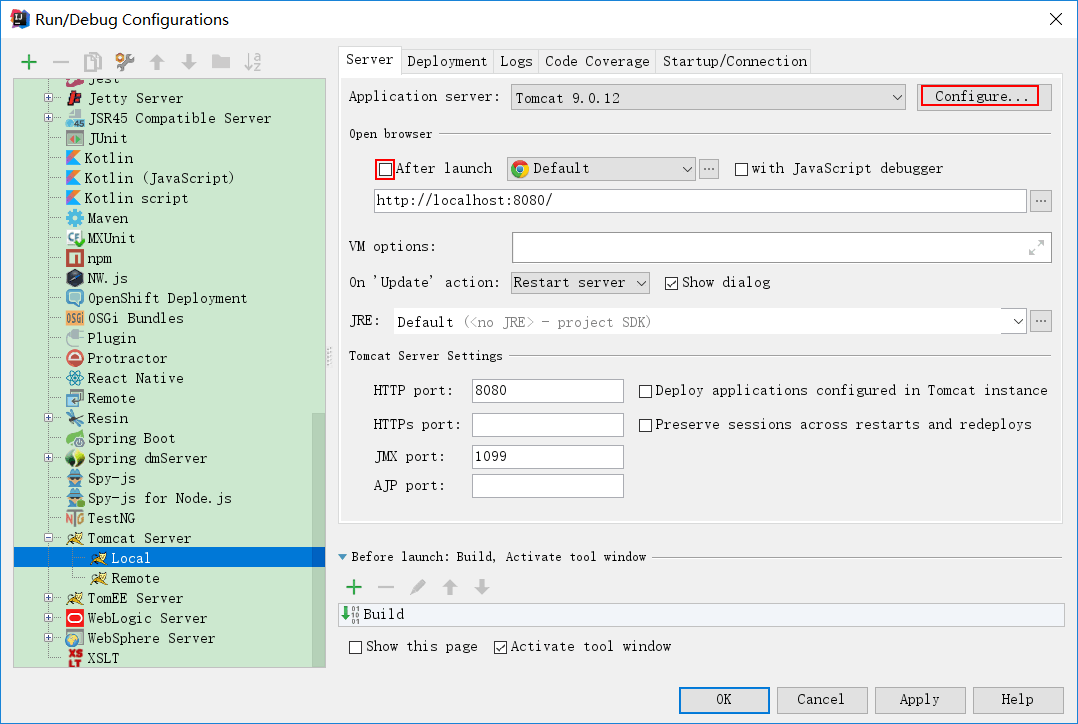Select OpenShift Deployment in the tree
This screenshot has width=1078, height=724.
[156, 298]
